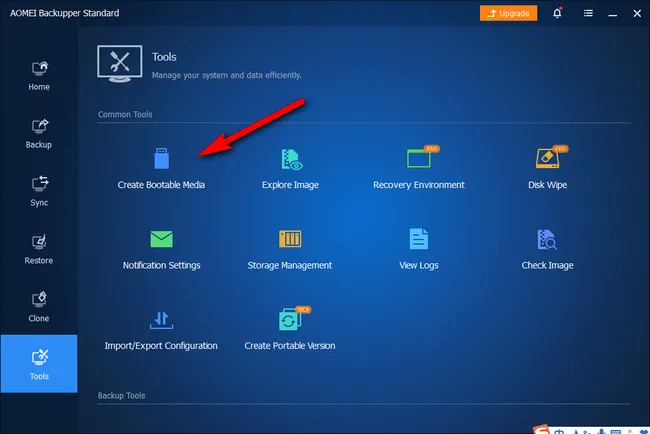Viewport: 650px width, 434px height.
Task: Open Notification Settings envelope icon
Action: click(161, 239)
